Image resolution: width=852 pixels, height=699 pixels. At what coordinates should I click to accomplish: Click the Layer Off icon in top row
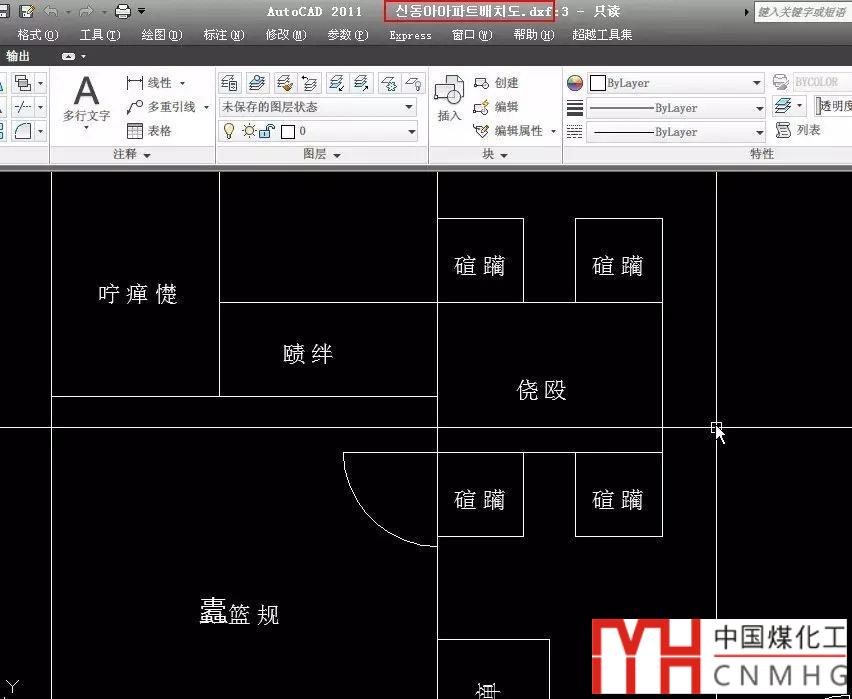(415, 83)
